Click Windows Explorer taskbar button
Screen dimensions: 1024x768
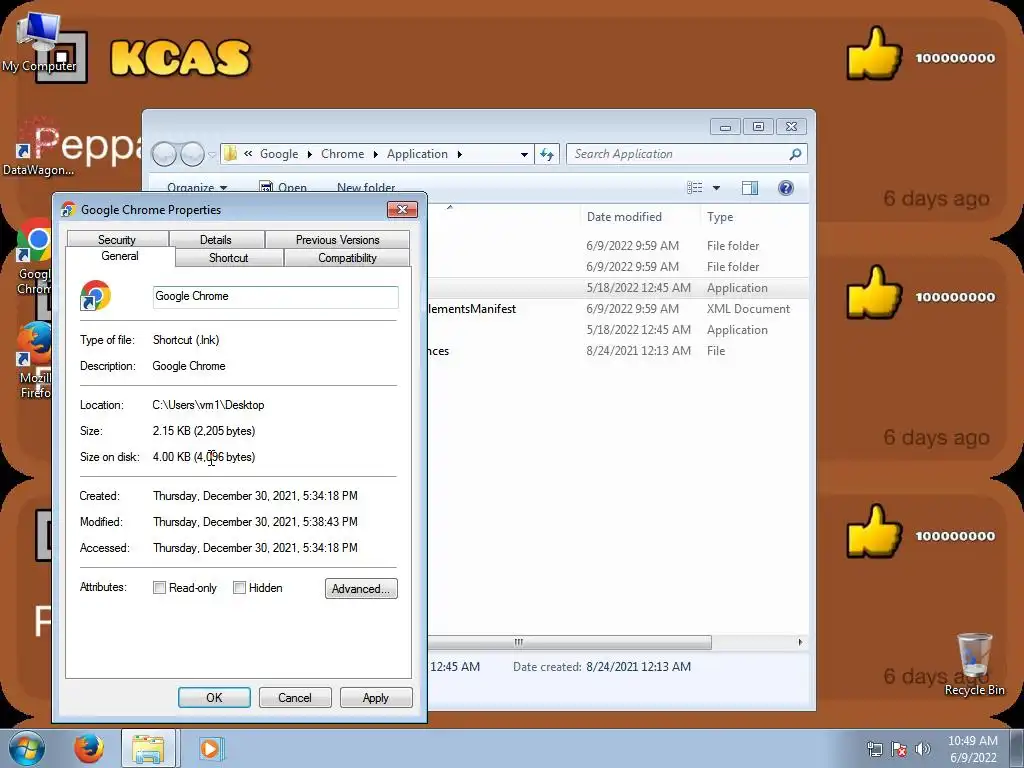(148, 748)
